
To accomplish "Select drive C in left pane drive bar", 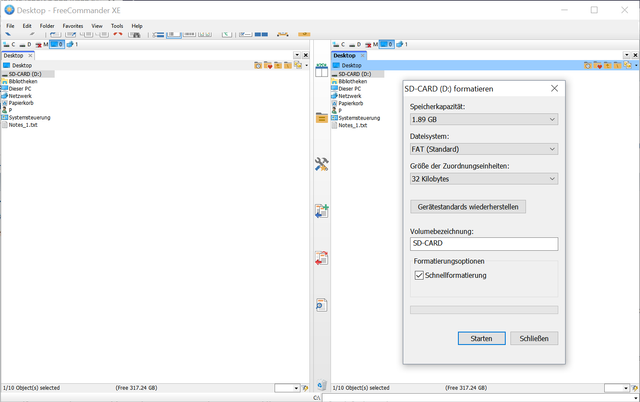I will pyautogui.click(x=9, y=44).
